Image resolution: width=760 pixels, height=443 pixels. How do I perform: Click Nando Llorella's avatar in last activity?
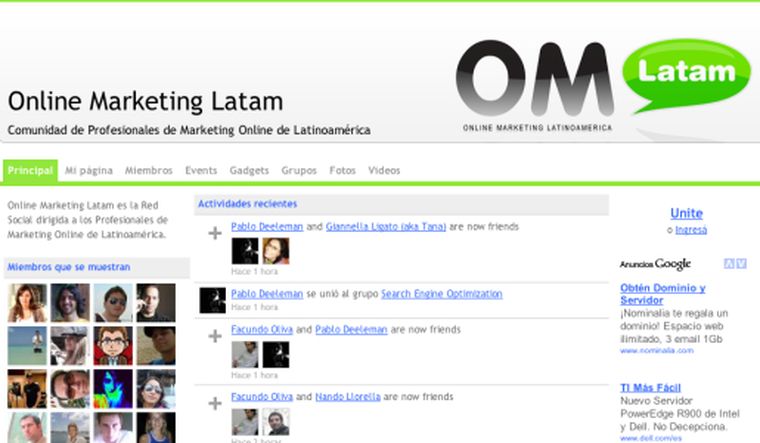coord(276,422)
